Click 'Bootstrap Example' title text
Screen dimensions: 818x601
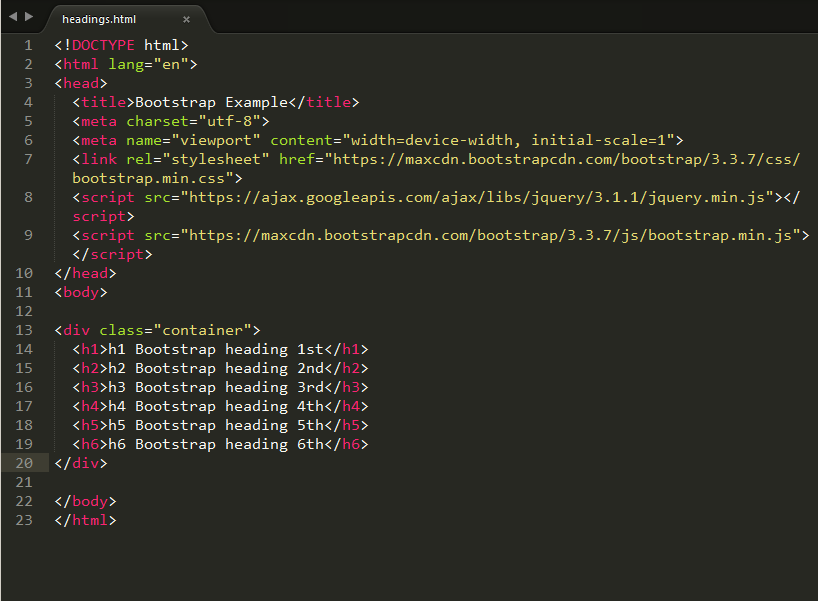pos(212,102)
